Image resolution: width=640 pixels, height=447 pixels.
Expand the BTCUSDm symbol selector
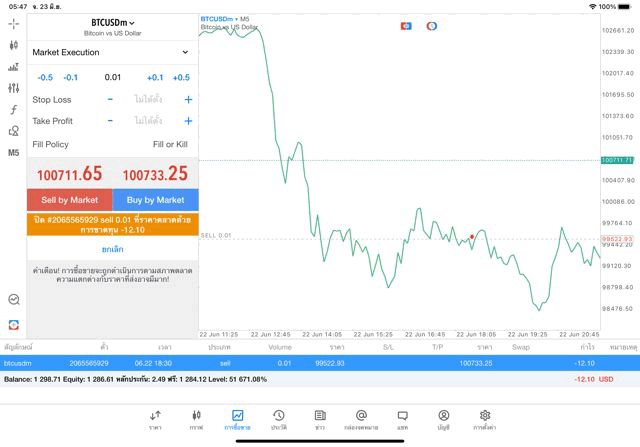[112, 22]
